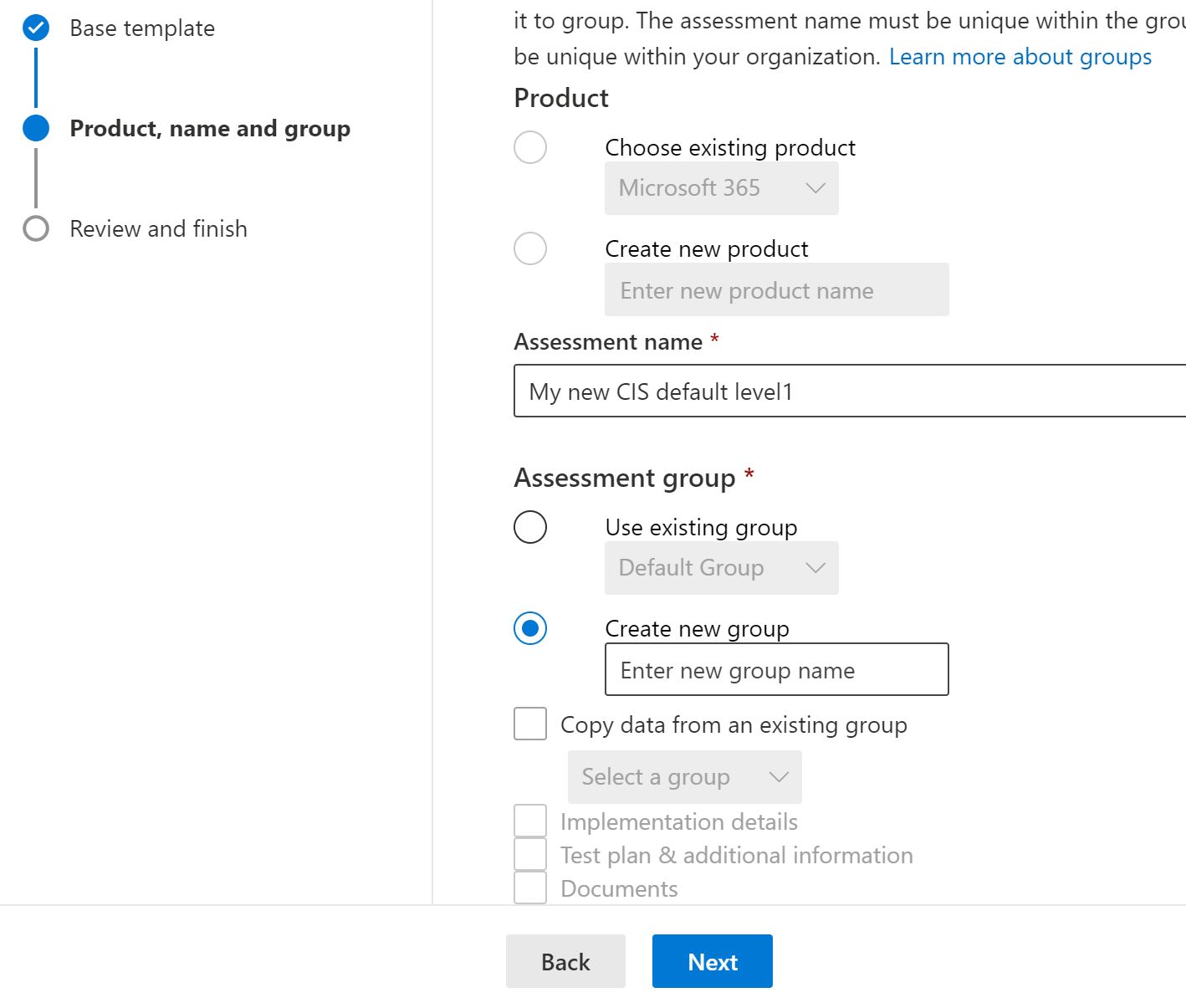Check the Test plan & additional information box
The image size is (1186, 1008).
coord(530,855)
